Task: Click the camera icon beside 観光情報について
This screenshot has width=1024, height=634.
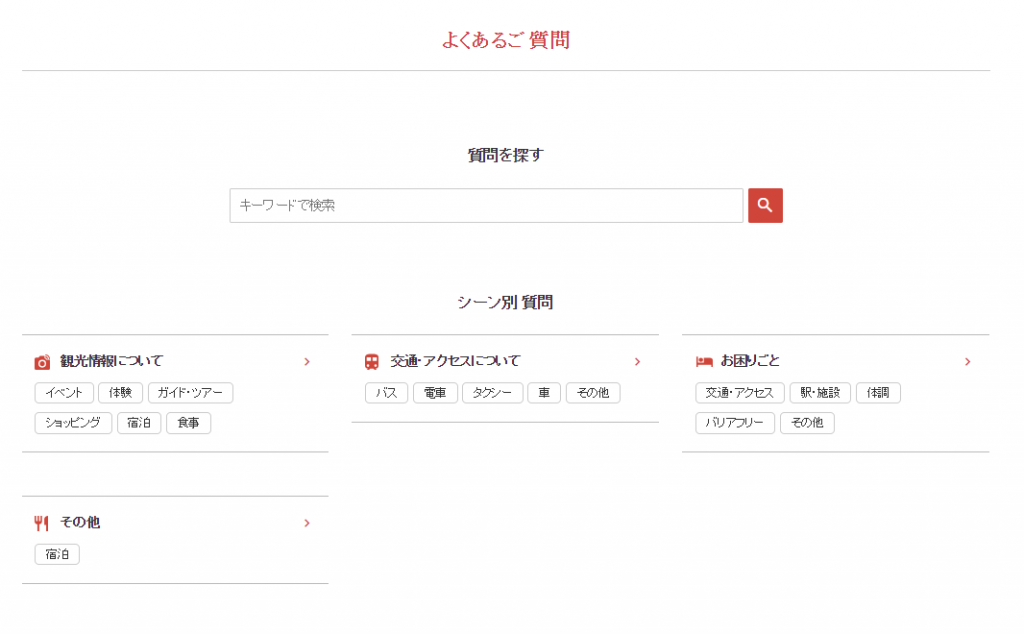Action: [42, 362]
